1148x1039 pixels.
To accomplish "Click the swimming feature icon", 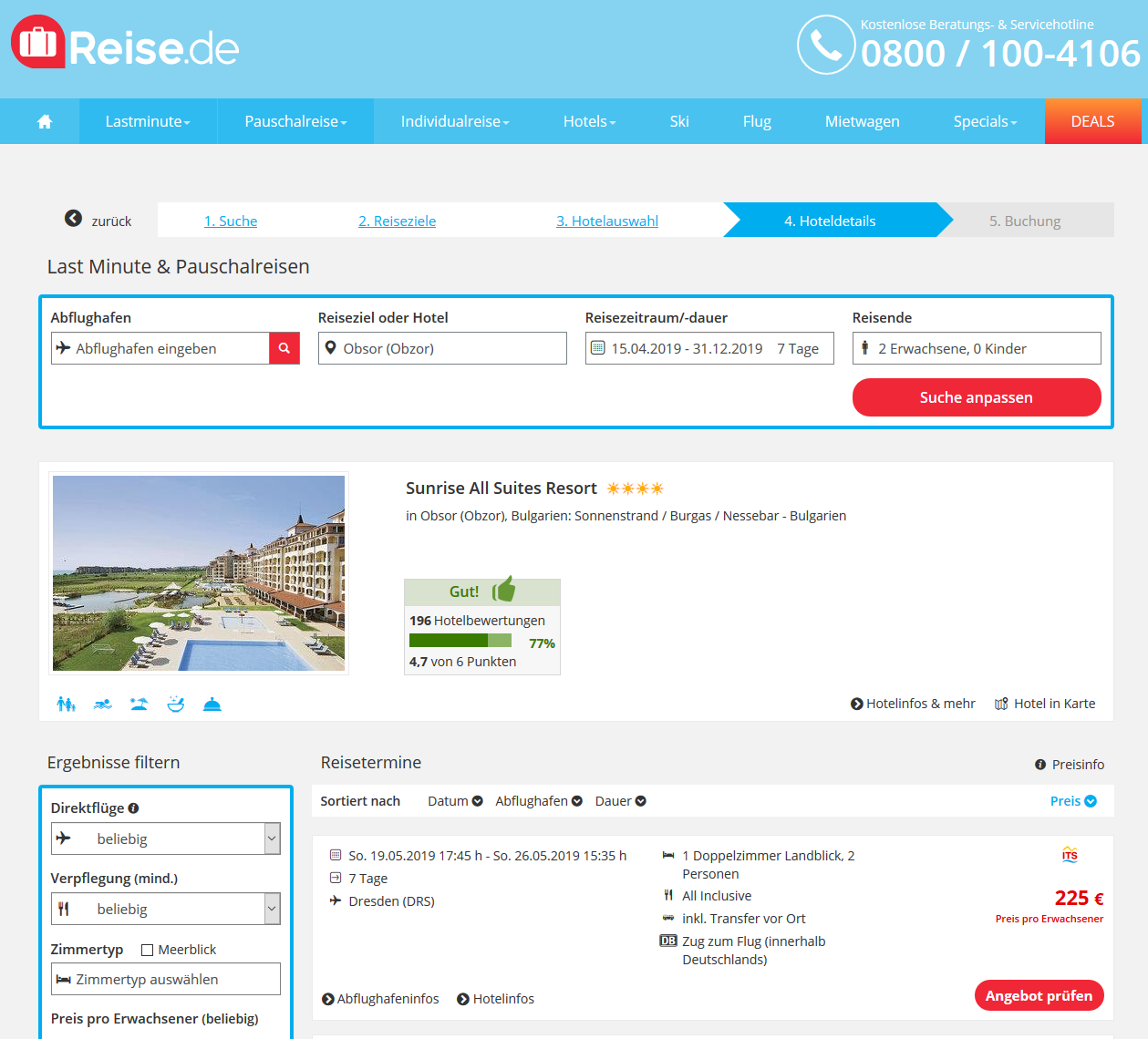I will pyautogui.click(x=102, y=704).
